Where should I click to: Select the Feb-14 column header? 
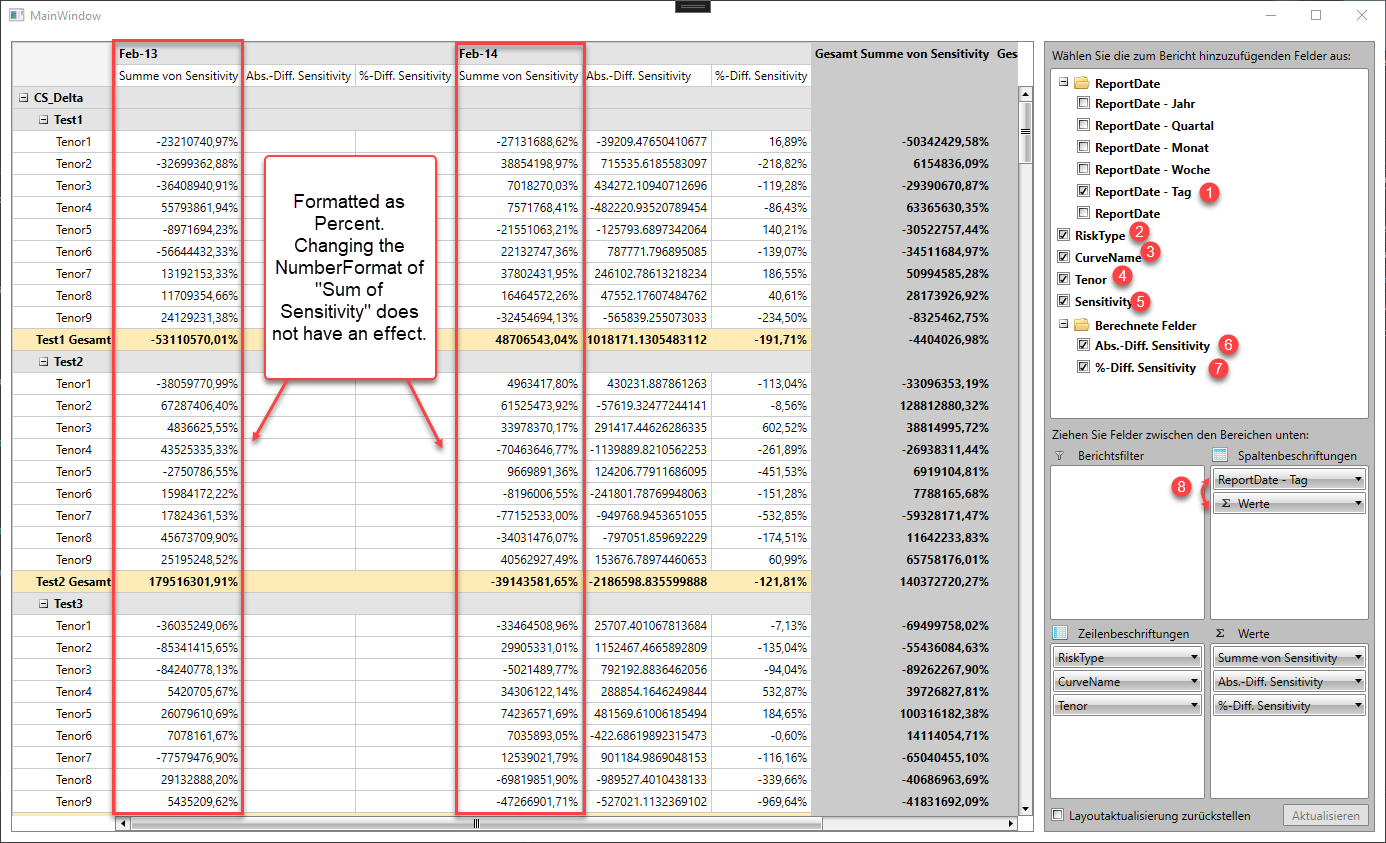pyautogui.click(x=477, y=53)
